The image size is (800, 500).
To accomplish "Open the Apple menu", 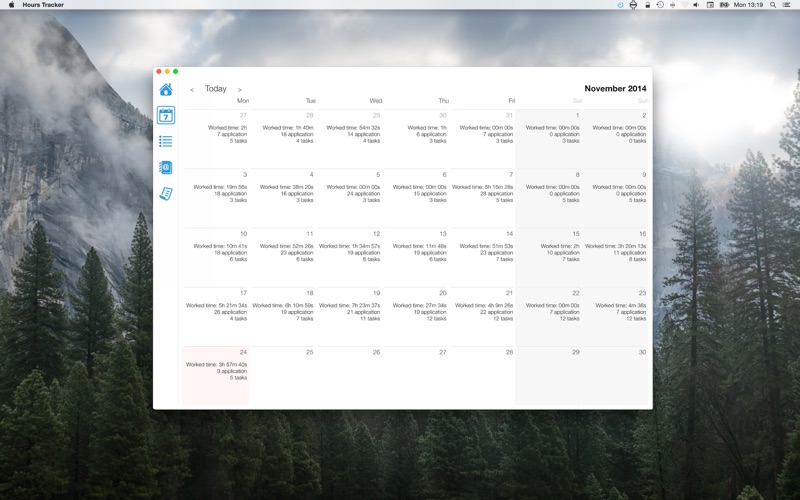I will pyautogui.click(x=12, y=5).
